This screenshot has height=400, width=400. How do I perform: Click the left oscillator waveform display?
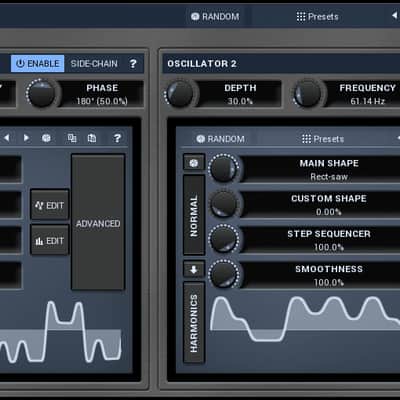[61, 332]
